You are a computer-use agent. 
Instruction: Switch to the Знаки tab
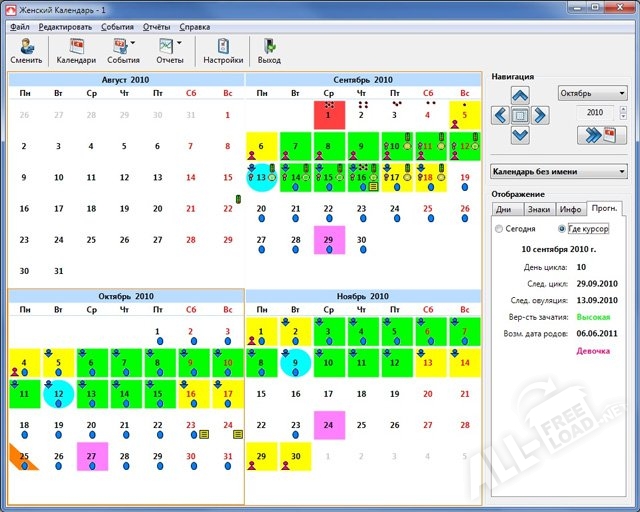539,209
